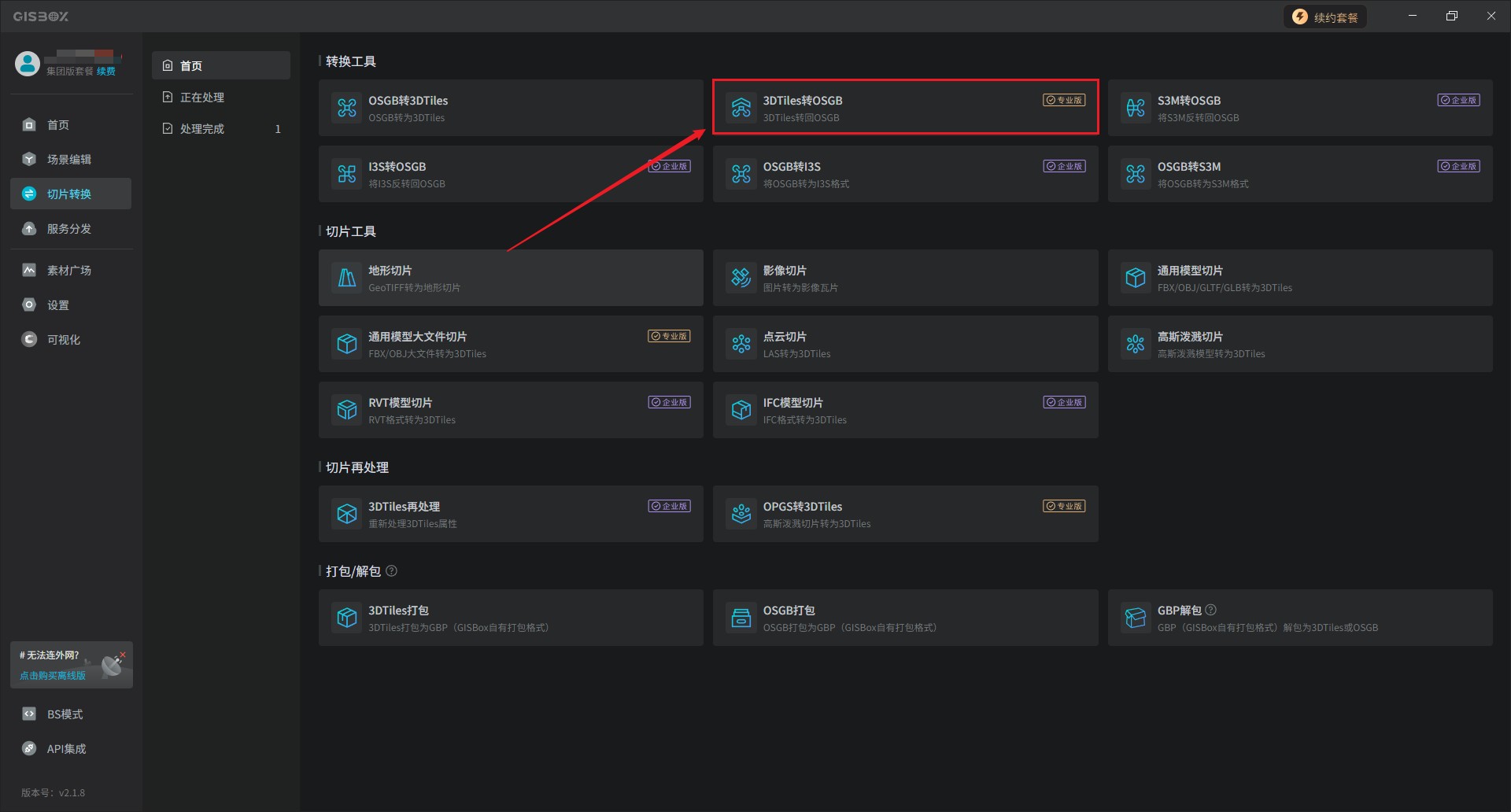Click 点击购买离线版 link
1511x812 pixels.
click(x=53, y=675)
